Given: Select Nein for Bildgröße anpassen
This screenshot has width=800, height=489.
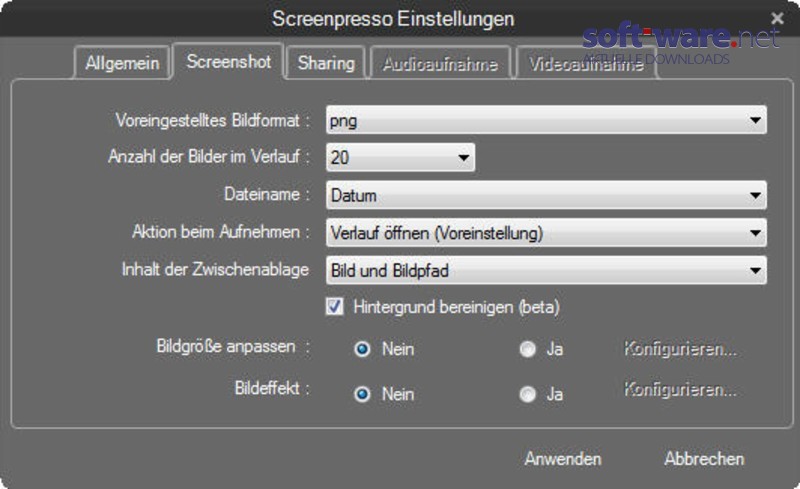Looking at the screenshot, I should click(362, 349).
